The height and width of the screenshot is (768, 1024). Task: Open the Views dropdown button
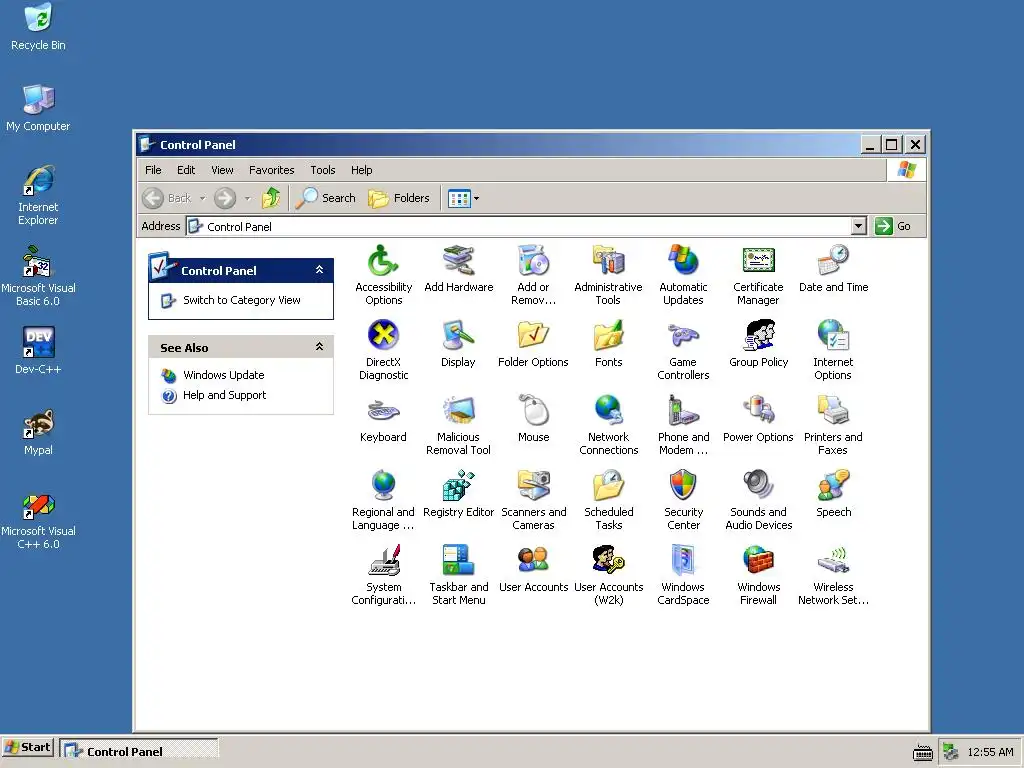[464, 198]
